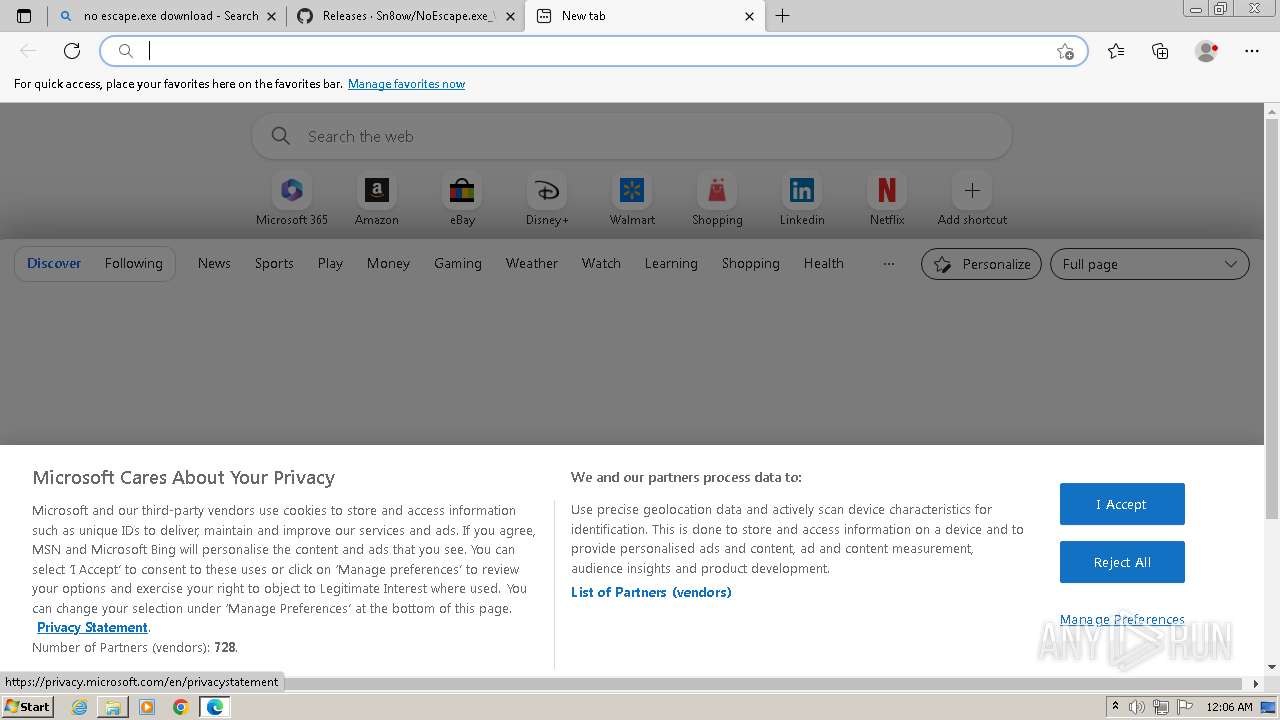This screenshot has height=720, width=1280.
Task: Open the Collections icon
Action: [1160, 51]
